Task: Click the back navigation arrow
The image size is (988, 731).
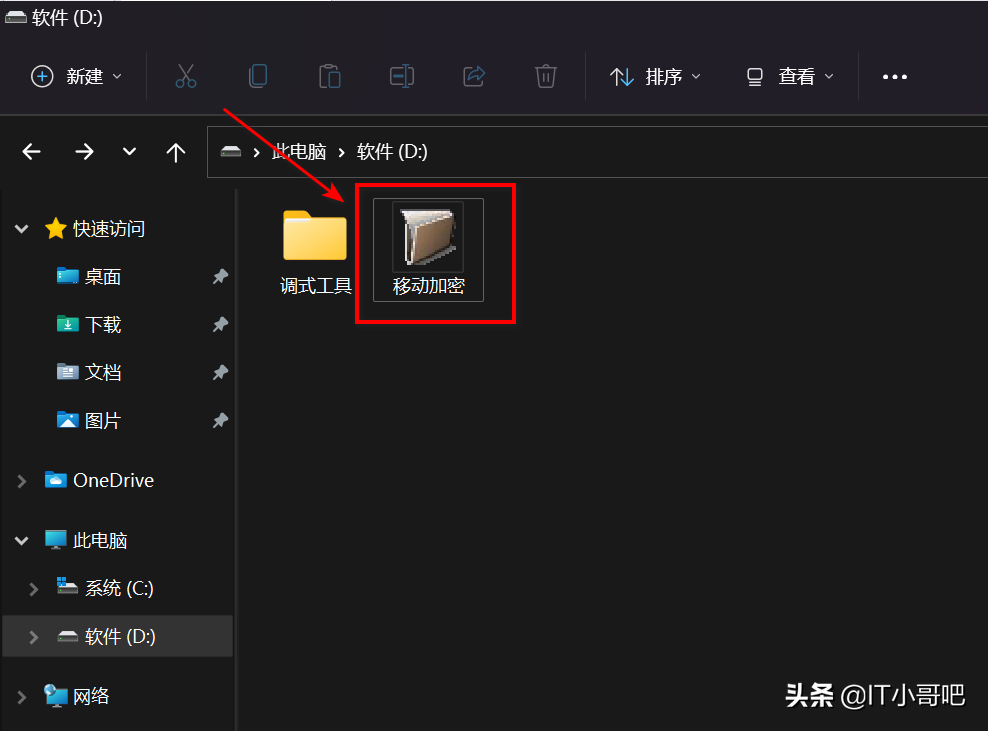Action: pos(31,152)
